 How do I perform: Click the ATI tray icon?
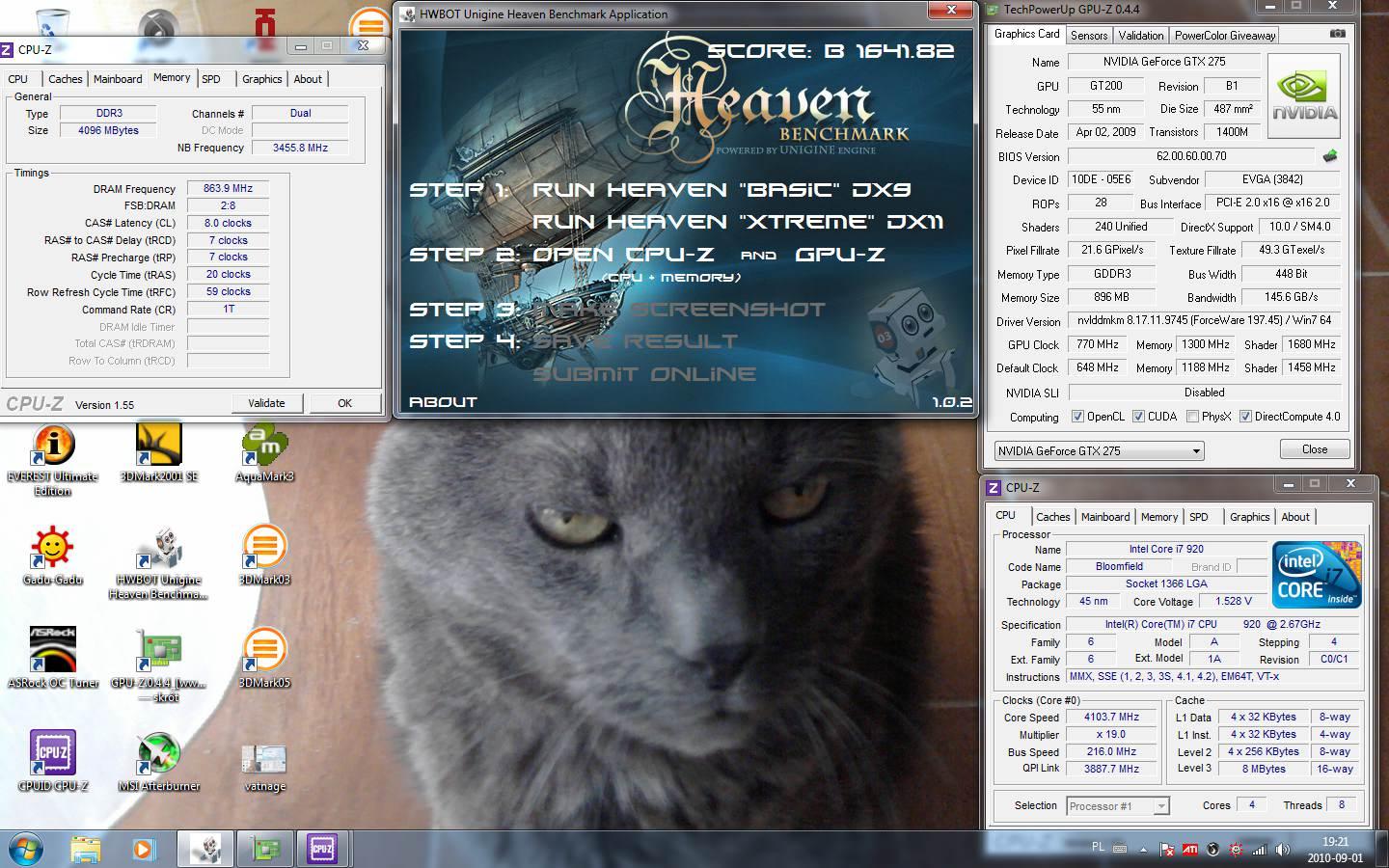pos(1190,850)
